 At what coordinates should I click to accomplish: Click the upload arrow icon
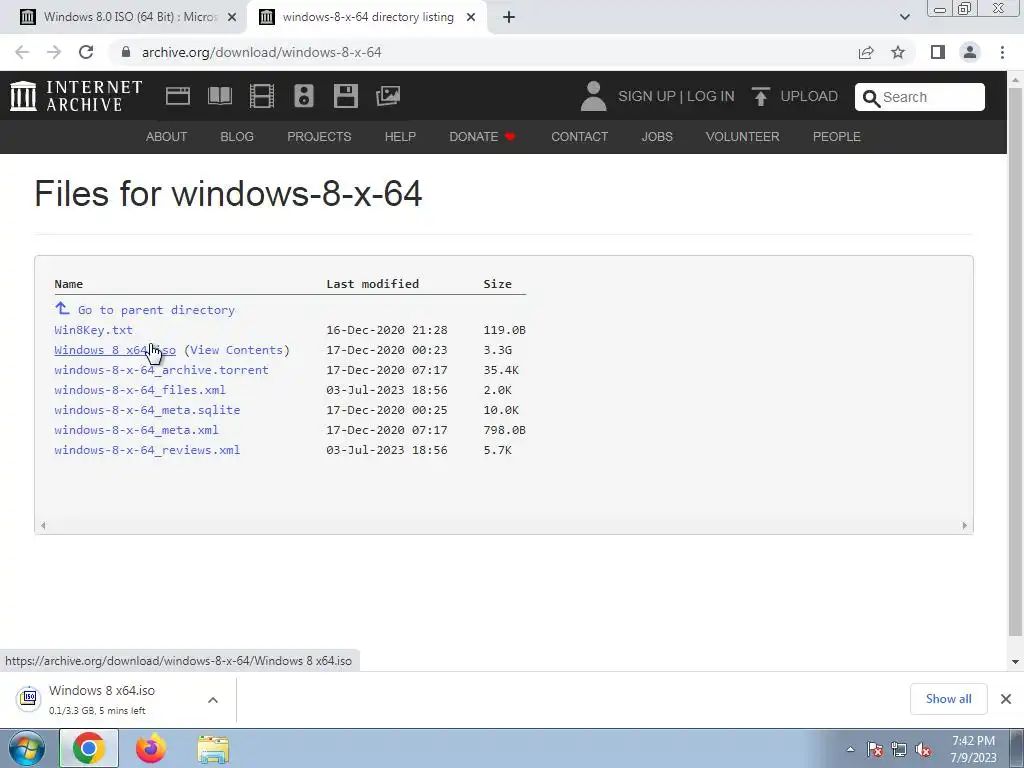tap(760, 96)
